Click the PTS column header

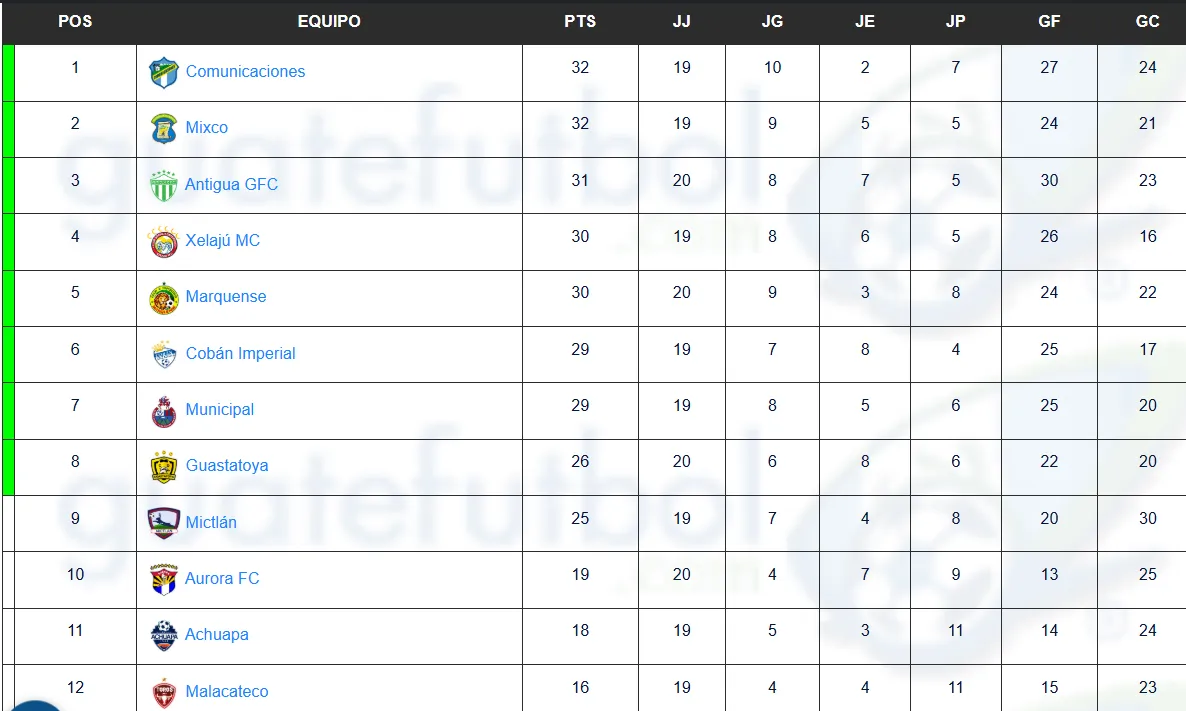coord(580,21)
